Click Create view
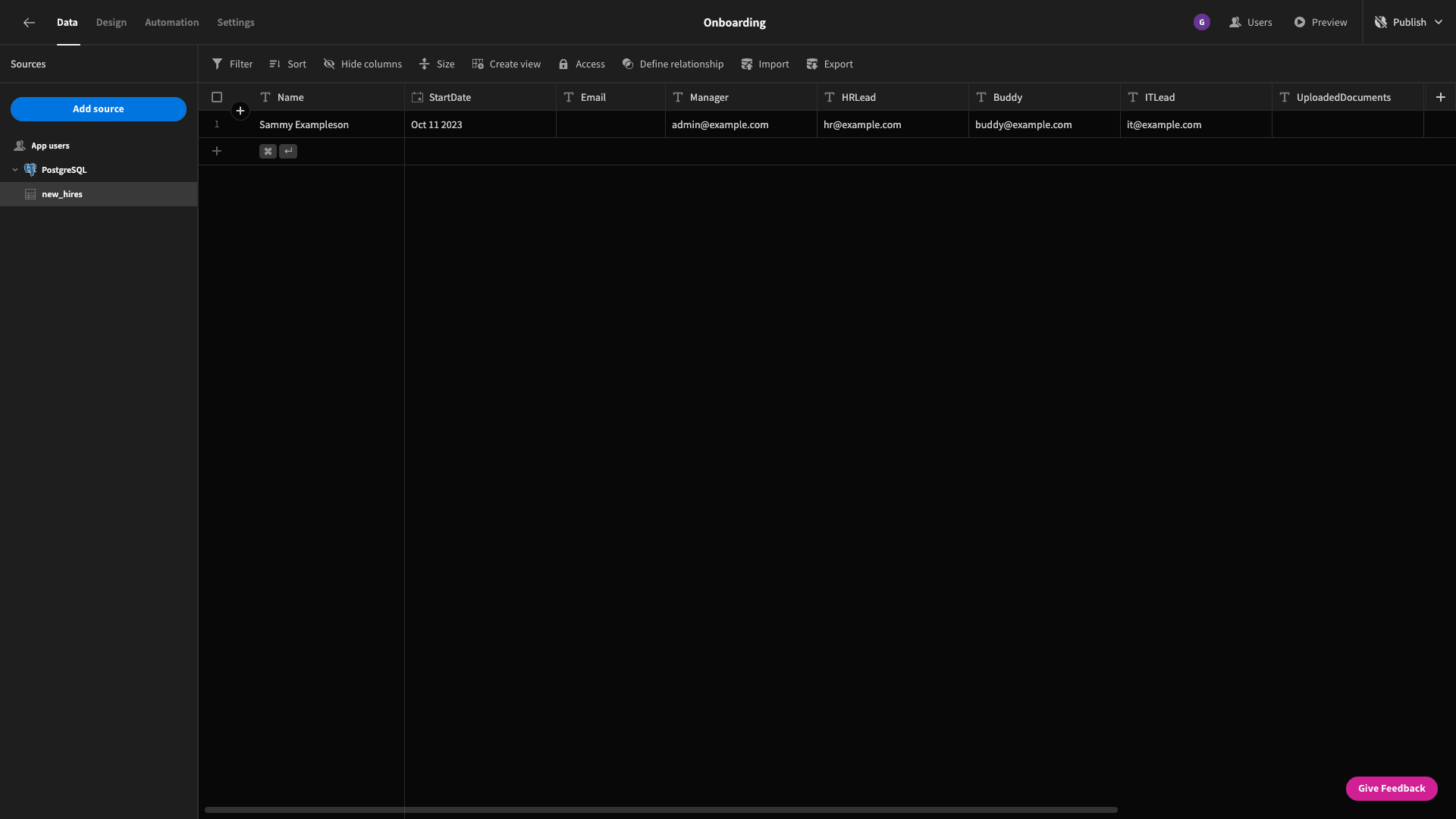 507,64
